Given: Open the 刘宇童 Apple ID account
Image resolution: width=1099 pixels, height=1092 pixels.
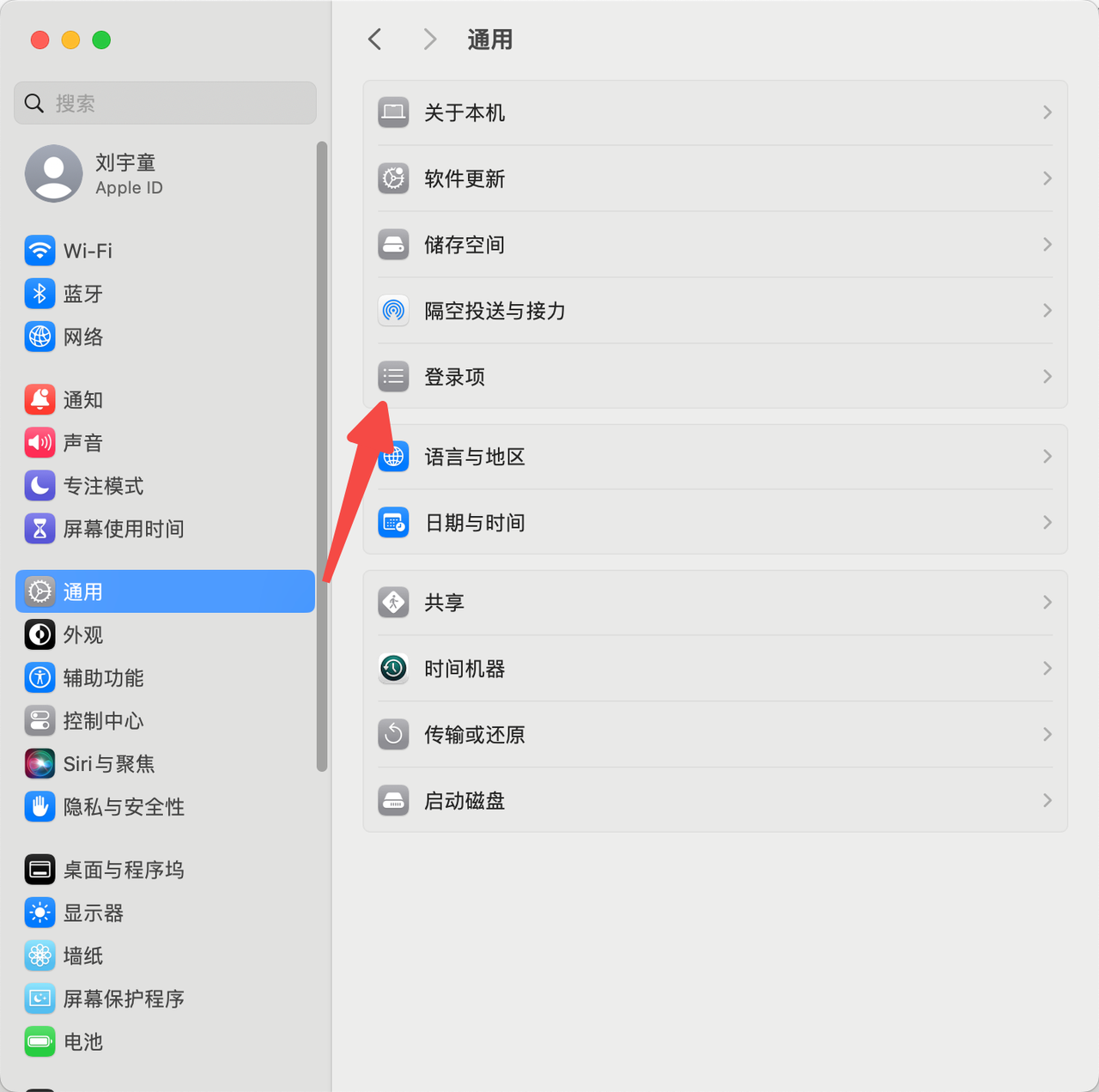Looking at the screenshot, I should tap(165, 173).
